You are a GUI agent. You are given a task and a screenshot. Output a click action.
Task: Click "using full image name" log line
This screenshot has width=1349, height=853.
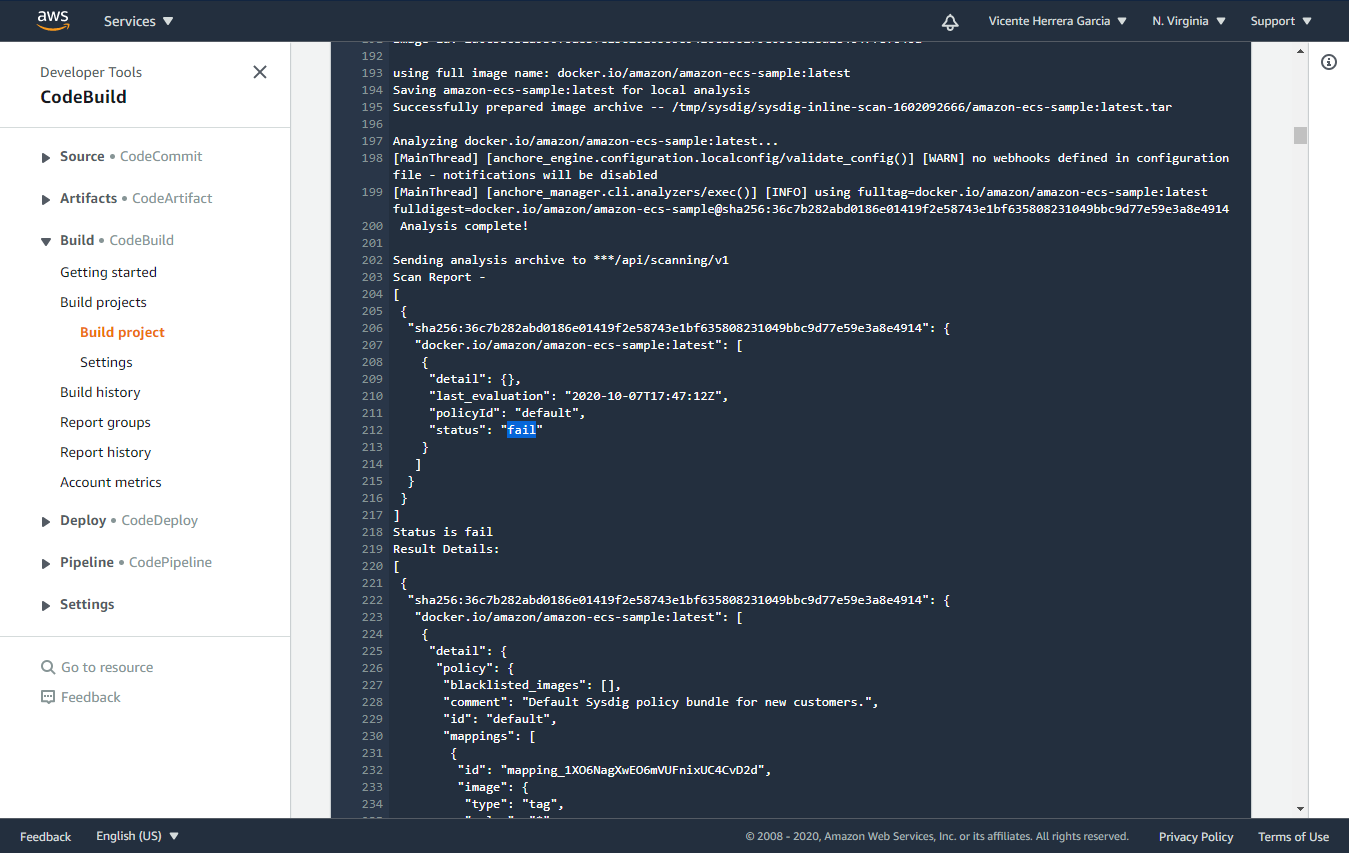click(621, 73)
